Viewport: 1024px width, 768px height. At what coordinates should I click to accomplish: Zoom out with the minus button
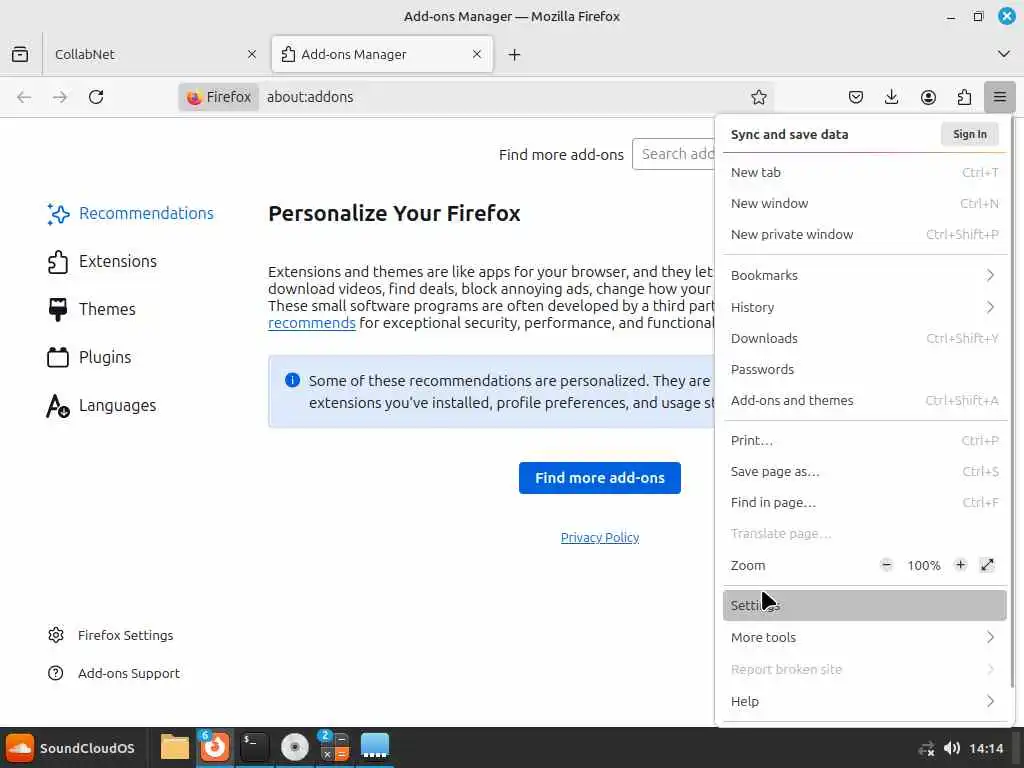pyautogui.click(x=886, y=565)
